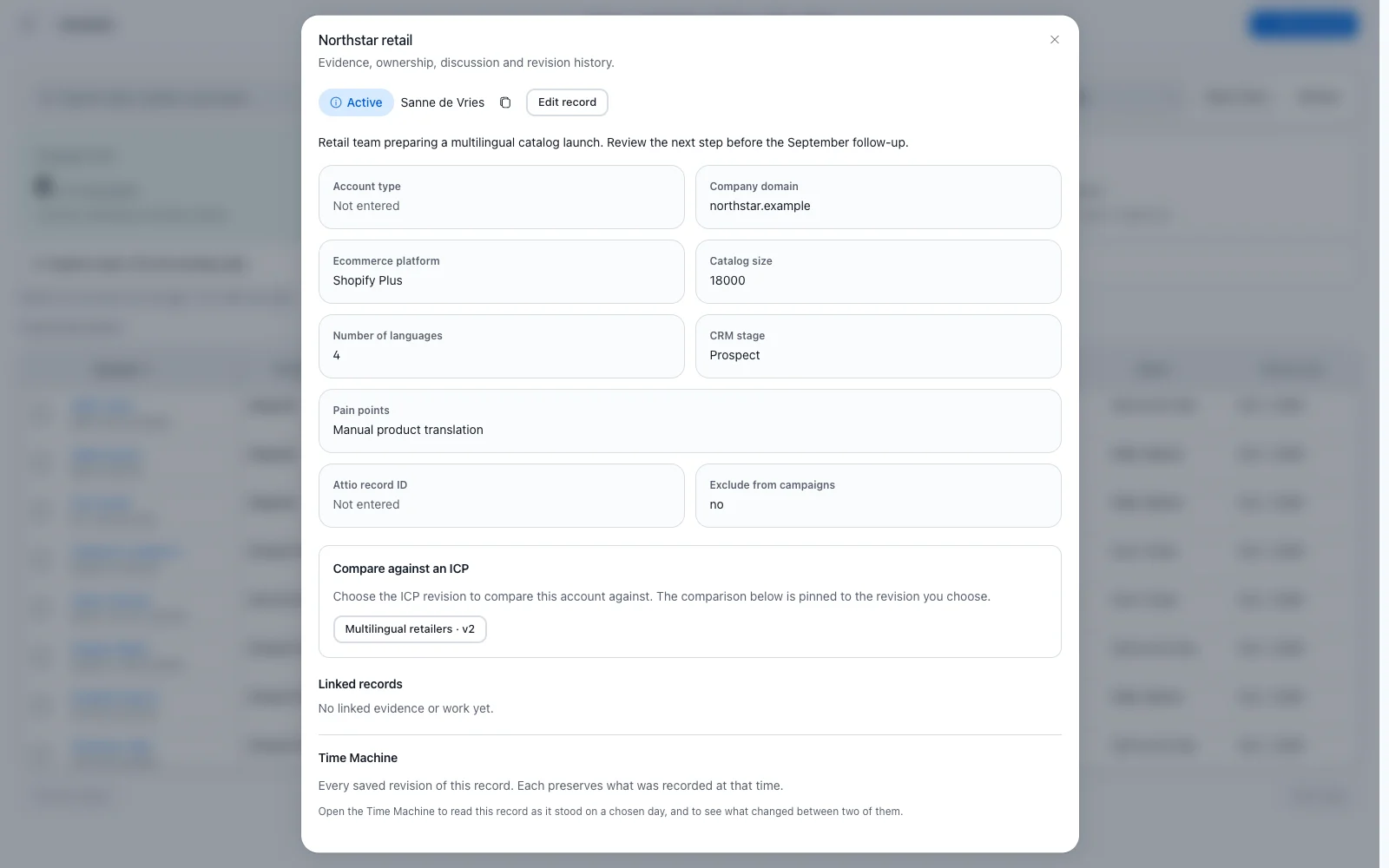Select the Number of languages field
Screen dimensions: 1389x868
pos(501,346)
